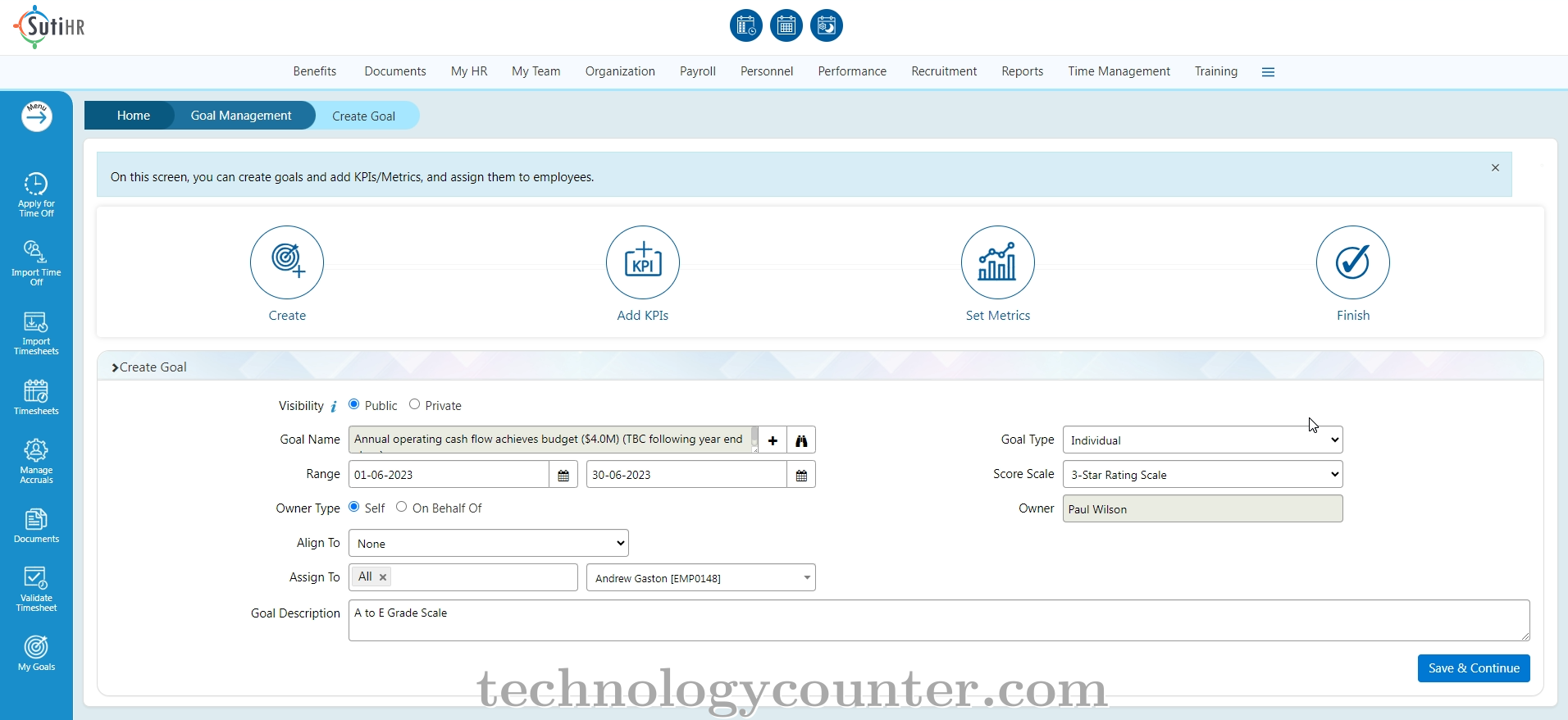Click the Range start date field
The image size is (1568, 720).
(x=449, y=475)
